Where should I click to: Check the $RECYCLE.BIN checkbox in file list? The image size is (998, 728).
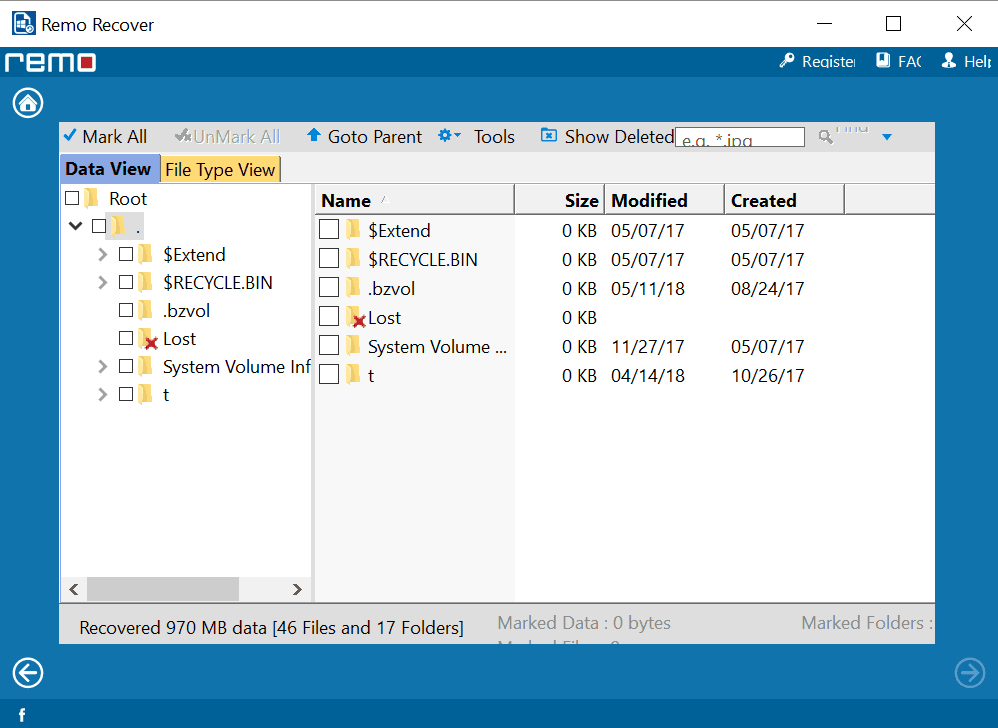tap(329, 258)
